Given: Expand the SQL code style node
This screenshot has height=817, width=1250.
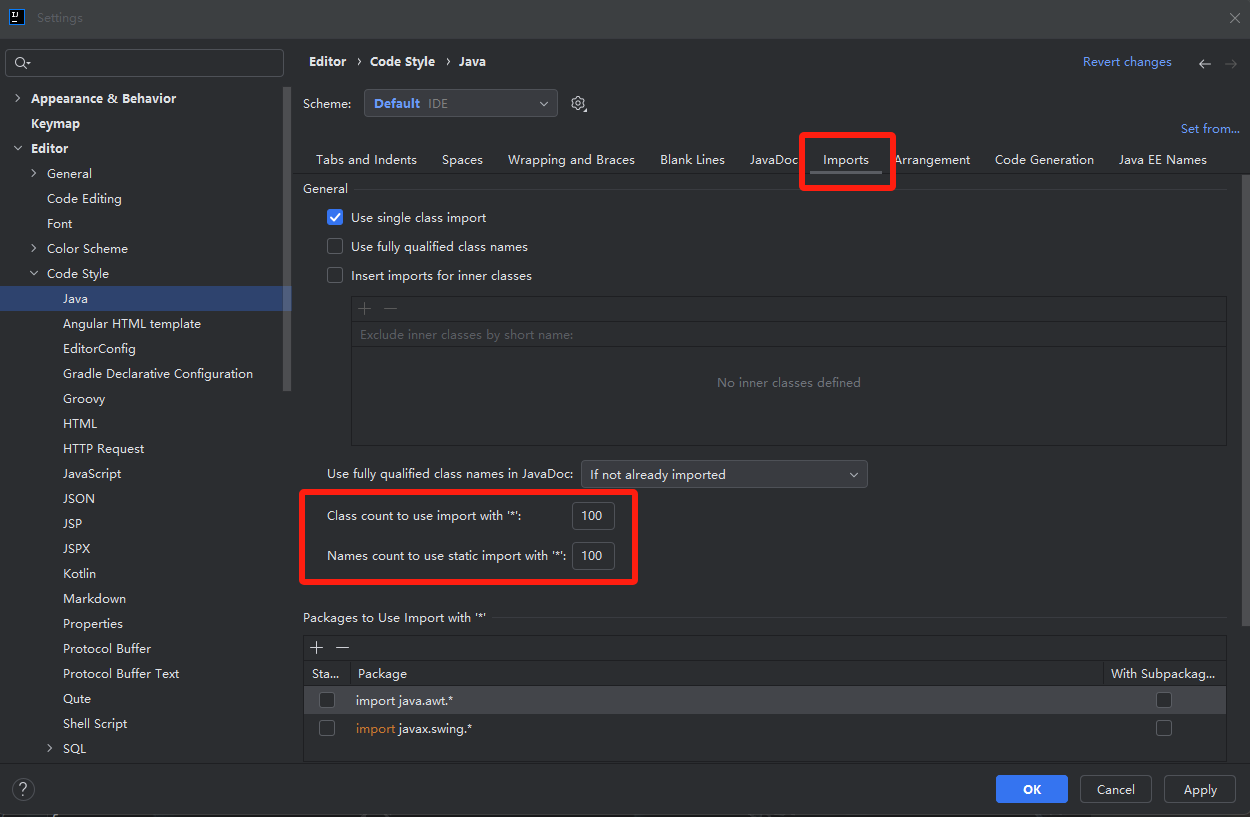Looking at the screenshot, I should 50,748.
